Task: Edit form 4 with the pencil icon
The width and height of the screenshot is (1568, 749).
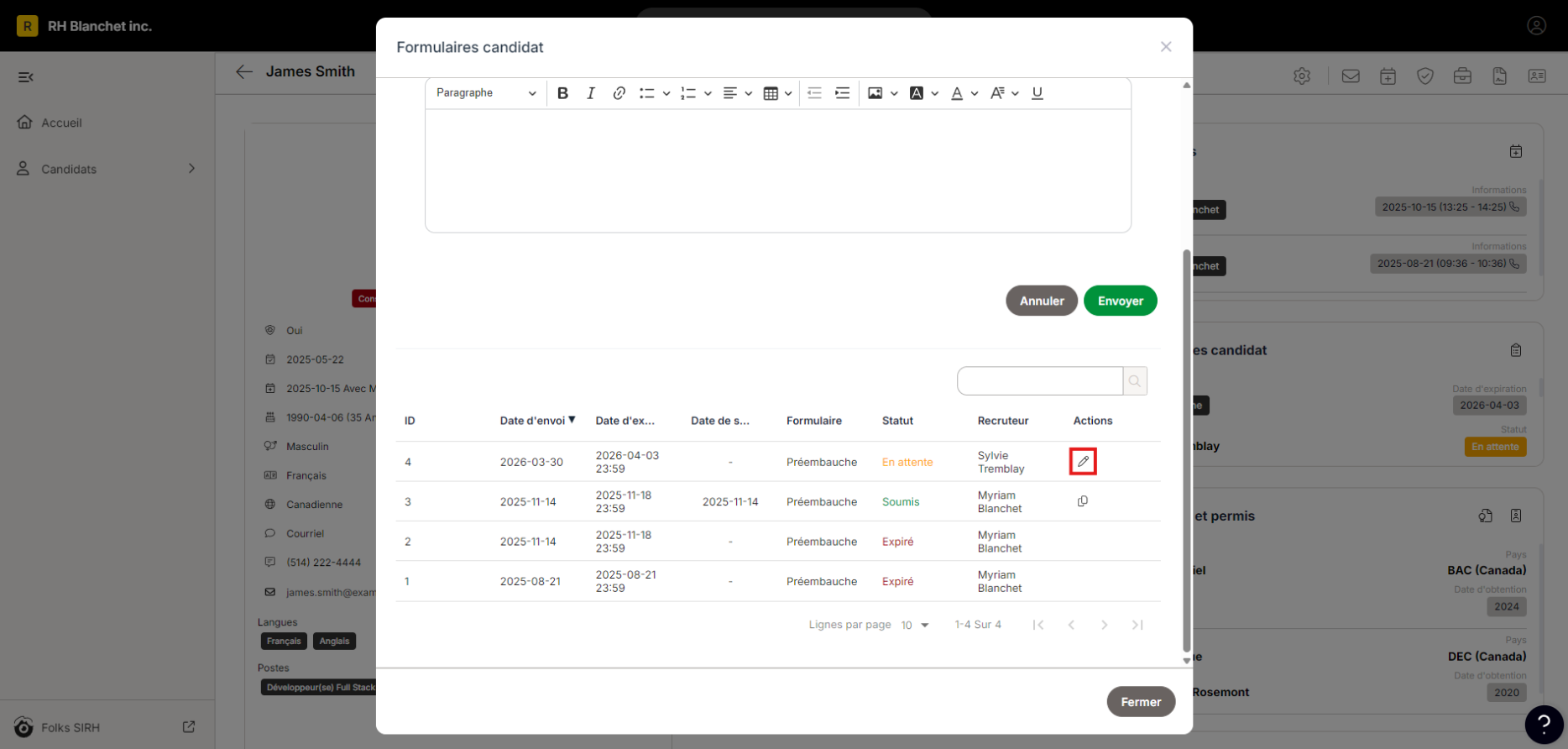Action: pyautogui.click(x=1083, y=462)
